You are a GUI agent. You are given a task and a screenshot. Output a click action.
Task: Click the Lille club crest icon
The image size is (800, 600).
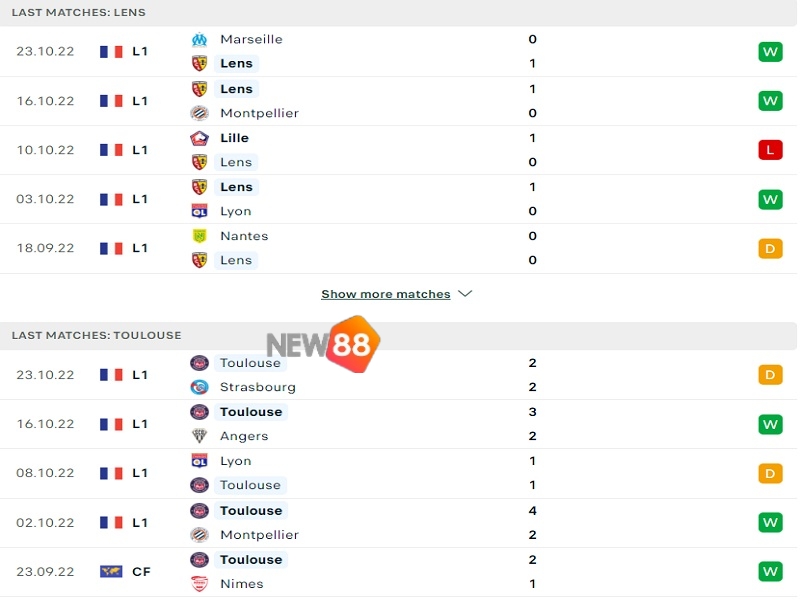pos(199,138)
